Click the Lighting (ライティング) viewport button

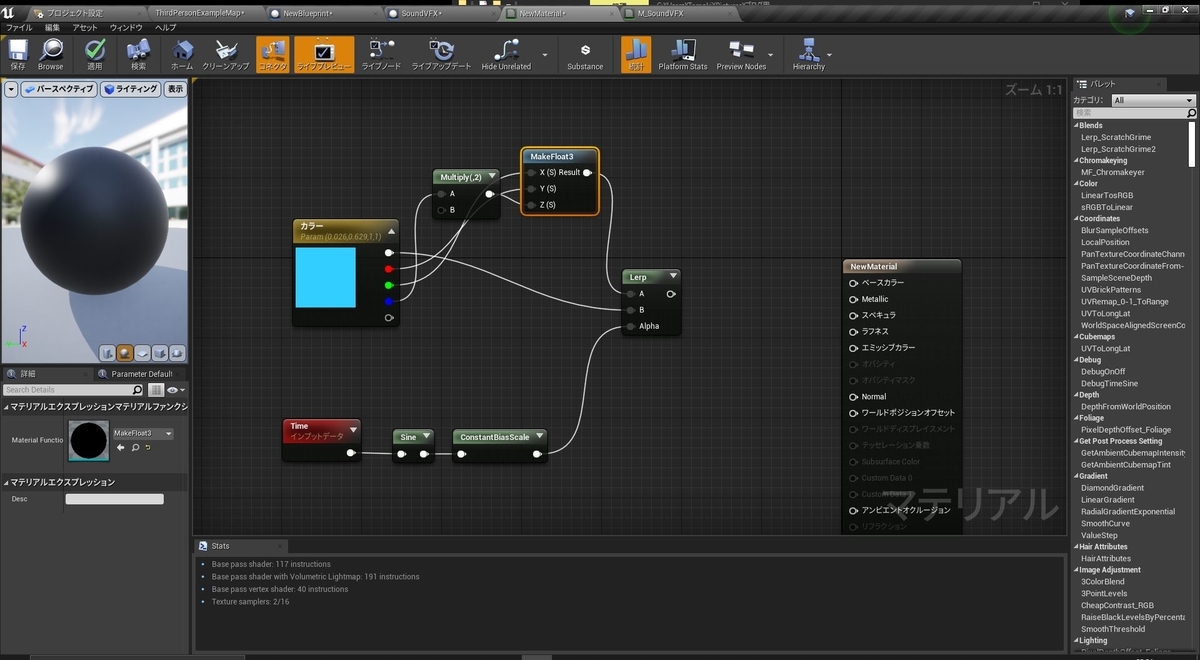(130, 89)
